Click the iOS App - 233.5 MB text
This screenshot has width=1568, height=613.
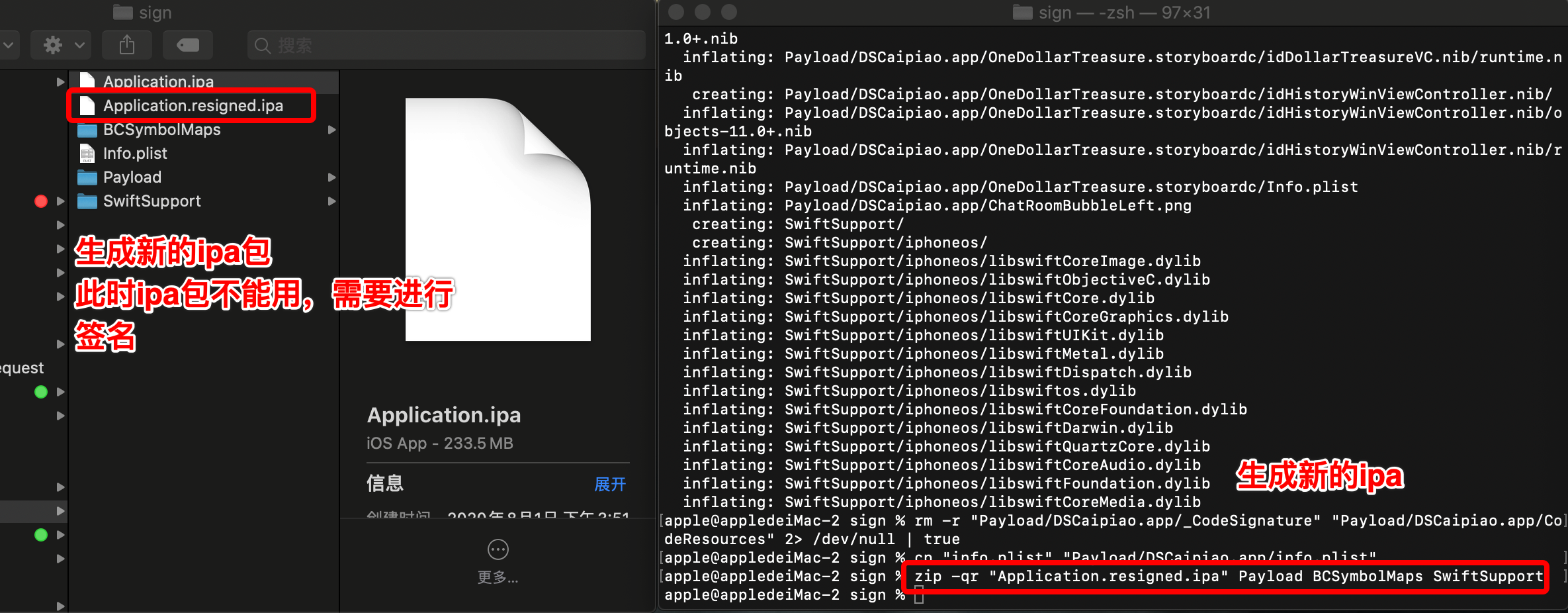coord(440,443)
